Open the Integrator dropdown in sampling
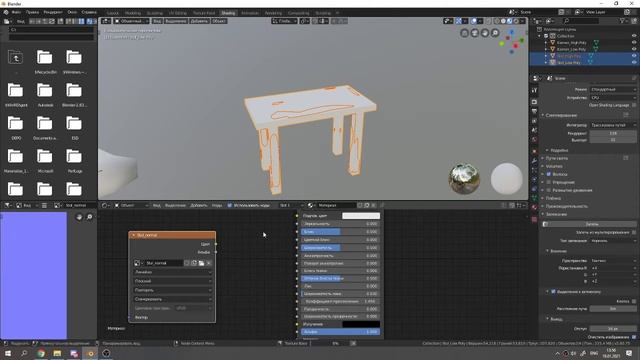The width and height of the screenshot is (640, 360). coord(613,125)
